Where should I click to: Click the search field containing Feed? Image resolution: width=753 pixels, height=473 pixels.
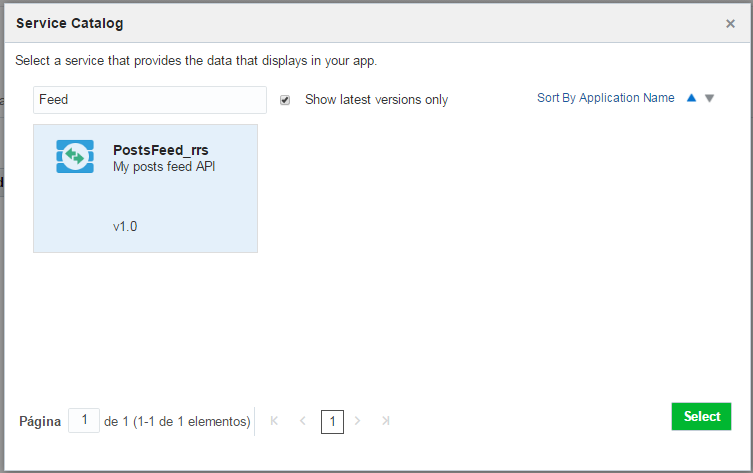[x=150, y=100]
